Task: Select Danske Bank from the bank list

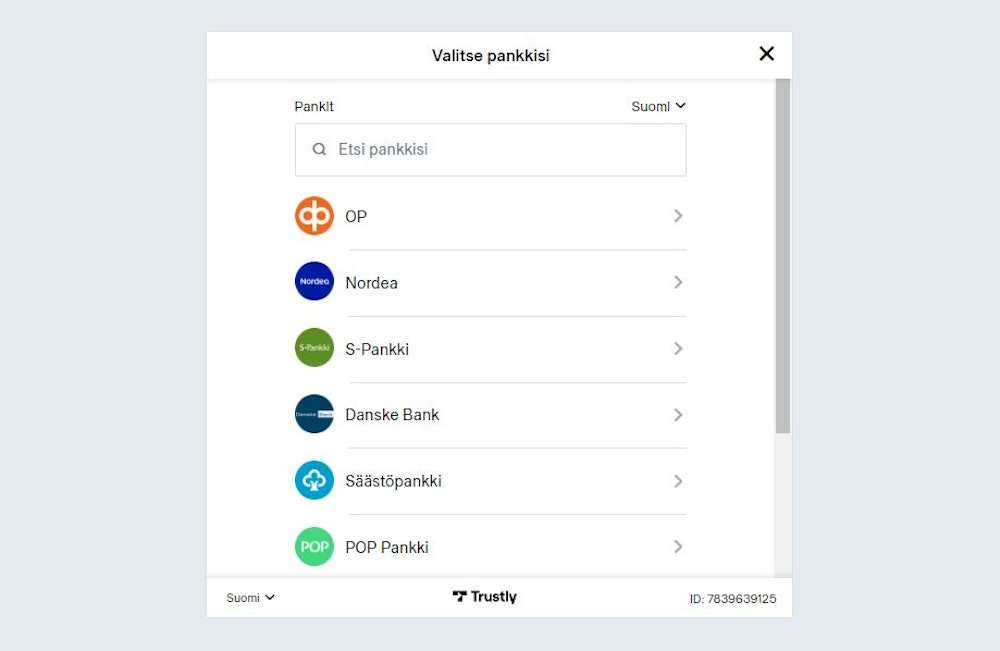Action: tap(392, 415)
